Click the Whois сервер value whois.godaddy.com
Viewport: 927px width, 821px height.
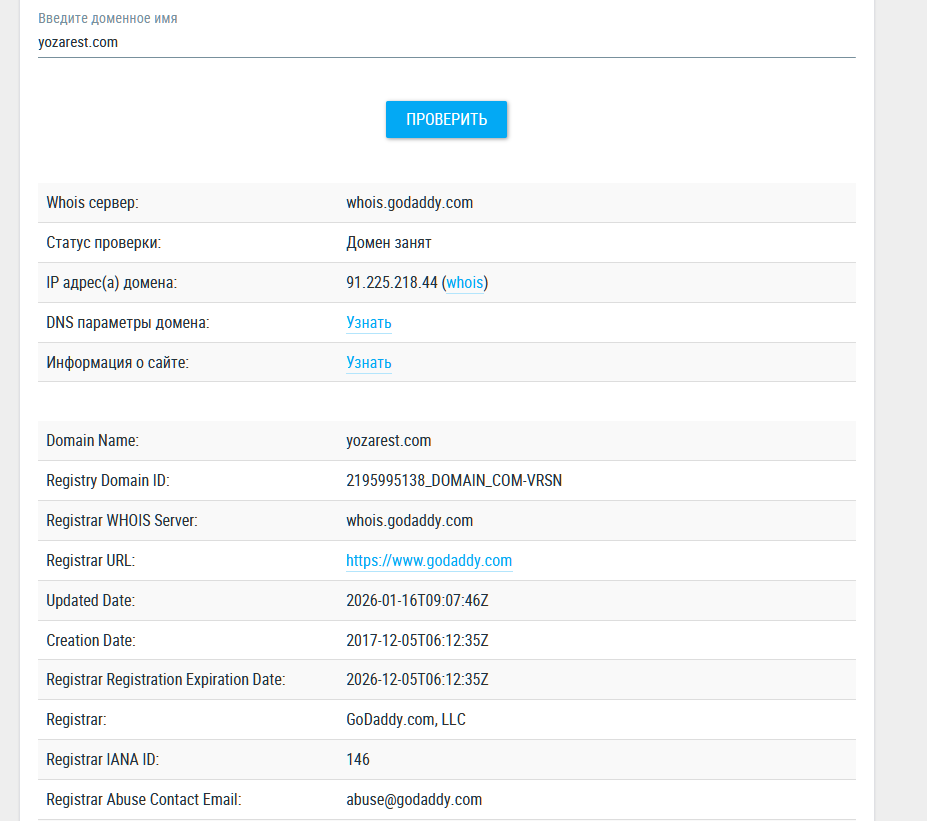tap(409, 203)
